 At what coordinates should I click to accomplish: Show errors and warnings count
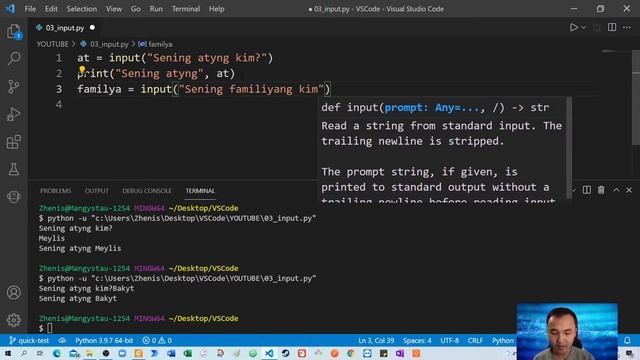pyautogui.click(x=157, y=340)
